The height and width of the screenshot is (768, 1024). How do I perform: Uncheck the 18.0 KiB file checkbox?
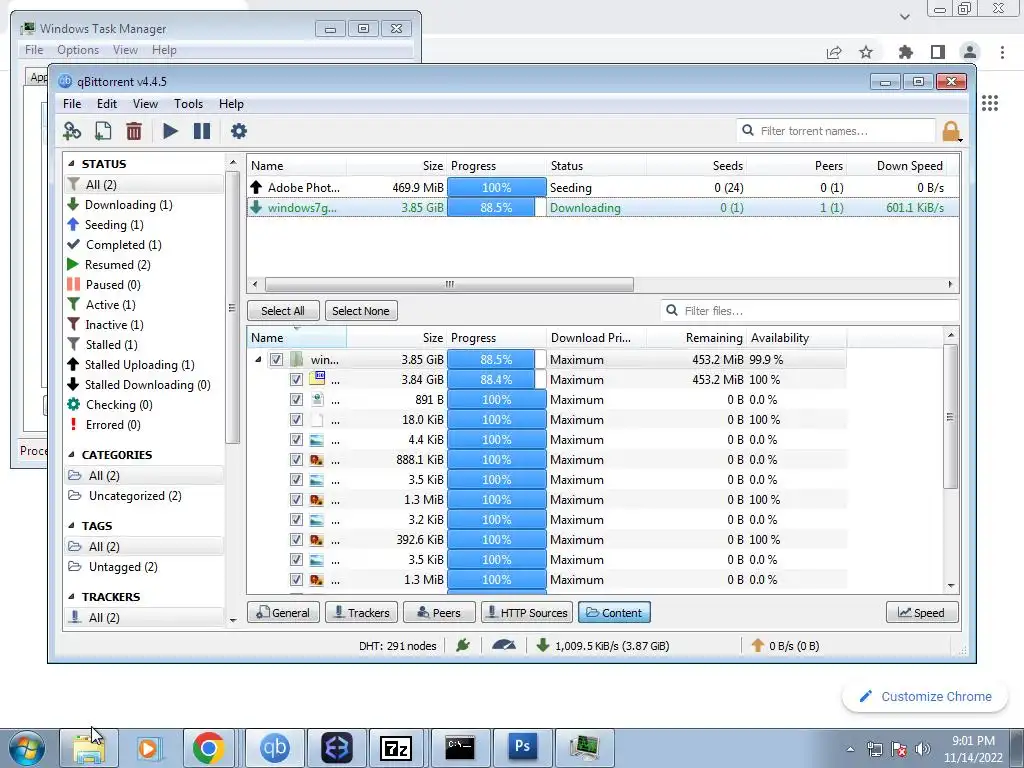296,420
